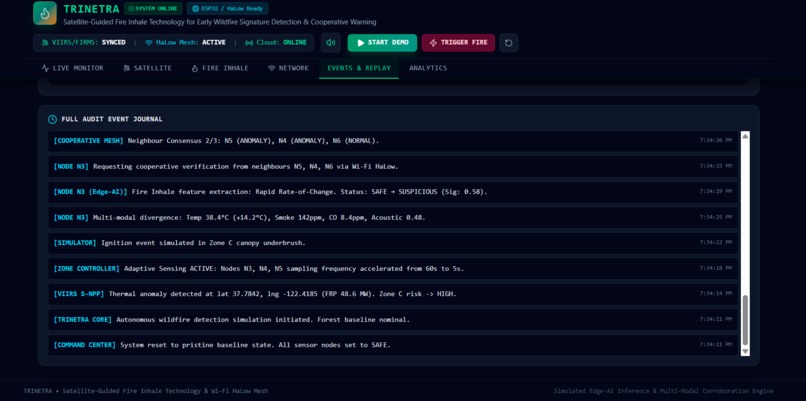Click the Satellite-Guided Fire Inhale Technology subtitle
This screenshot has height=401, width=806.
tap(219, 22)
